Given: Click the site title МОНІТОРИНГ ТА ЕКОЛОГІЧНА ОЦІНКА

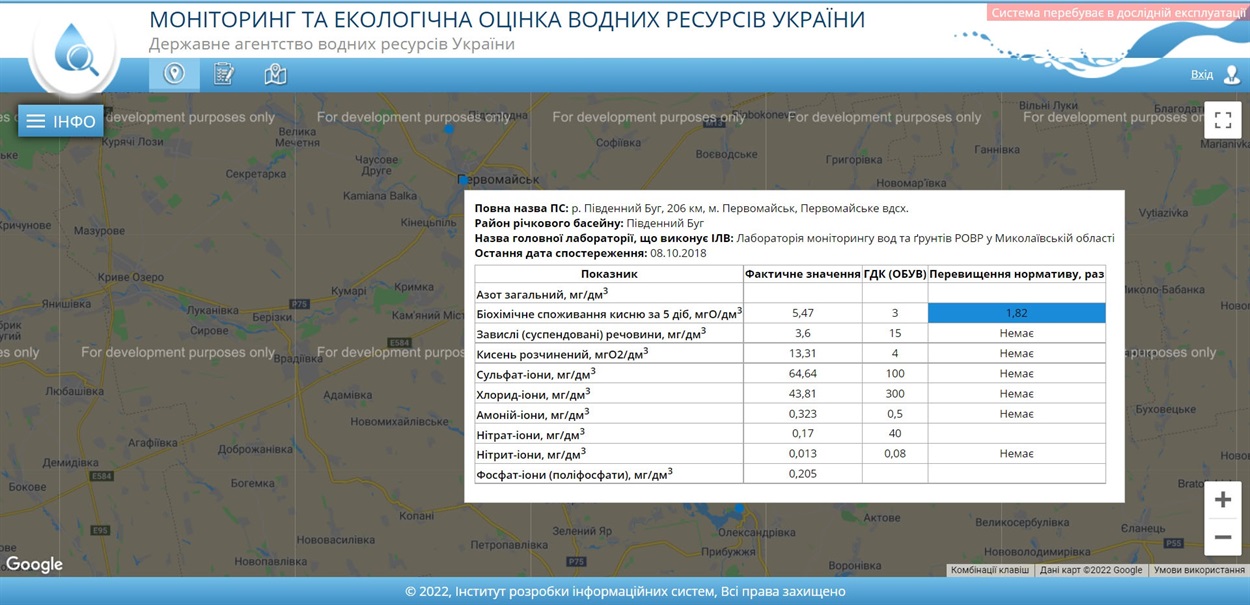Looking at the screenshot, I should coord(507,20).
